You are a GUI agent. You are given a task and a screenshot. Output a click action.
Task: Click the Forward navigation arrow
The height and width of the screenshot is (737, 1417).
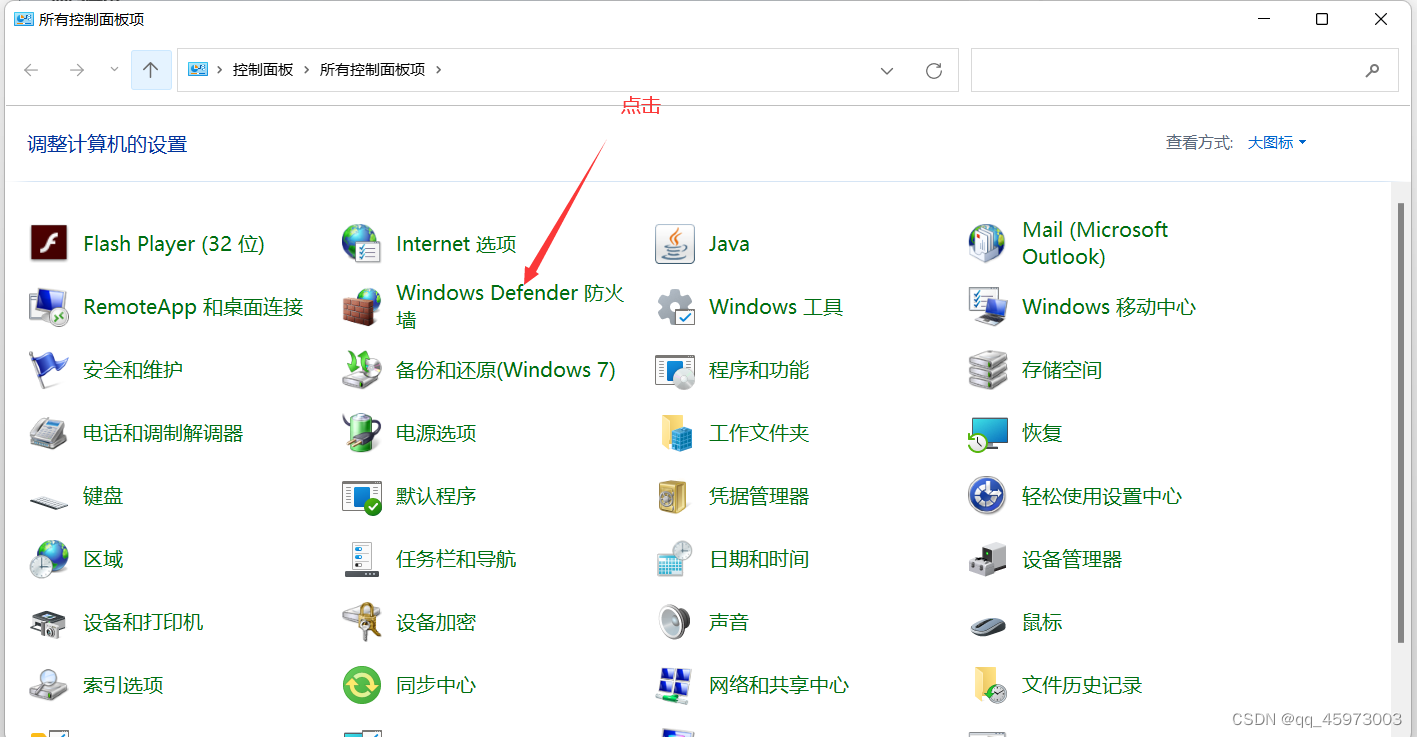pyautogui.click(x=76, y=70)
